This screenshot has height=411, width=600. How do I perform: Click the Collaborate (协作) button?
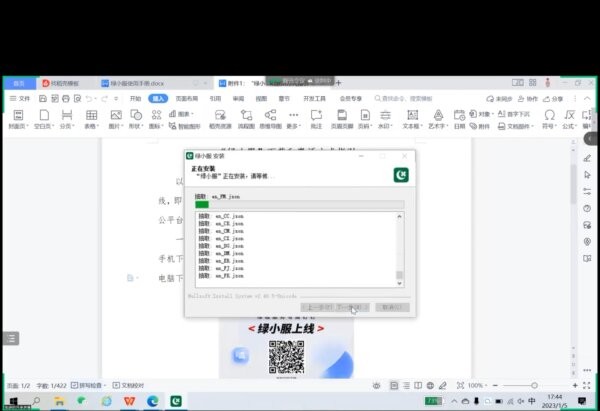[528, 99]
